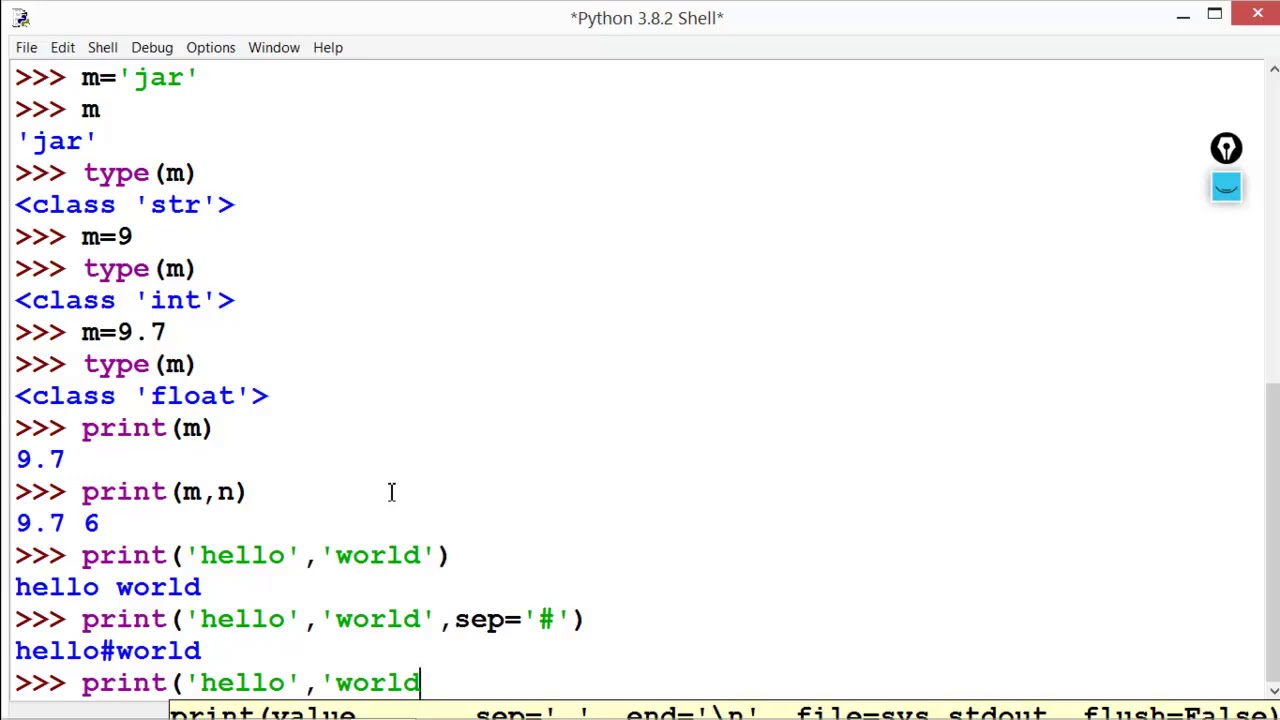Open the Window menu

(273, 47)
